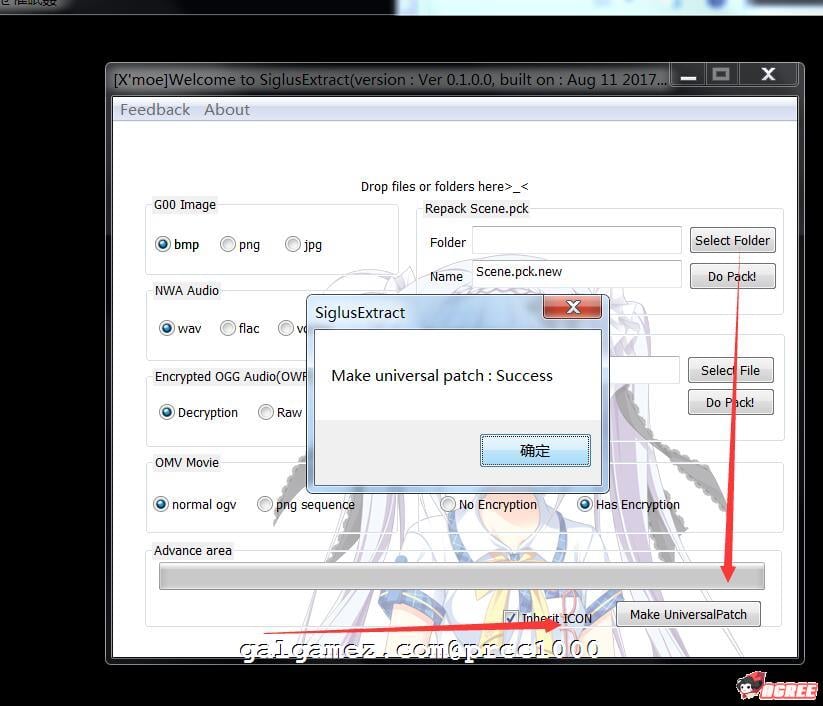Open the About menu
823x706 pixels.
[227, 110]
